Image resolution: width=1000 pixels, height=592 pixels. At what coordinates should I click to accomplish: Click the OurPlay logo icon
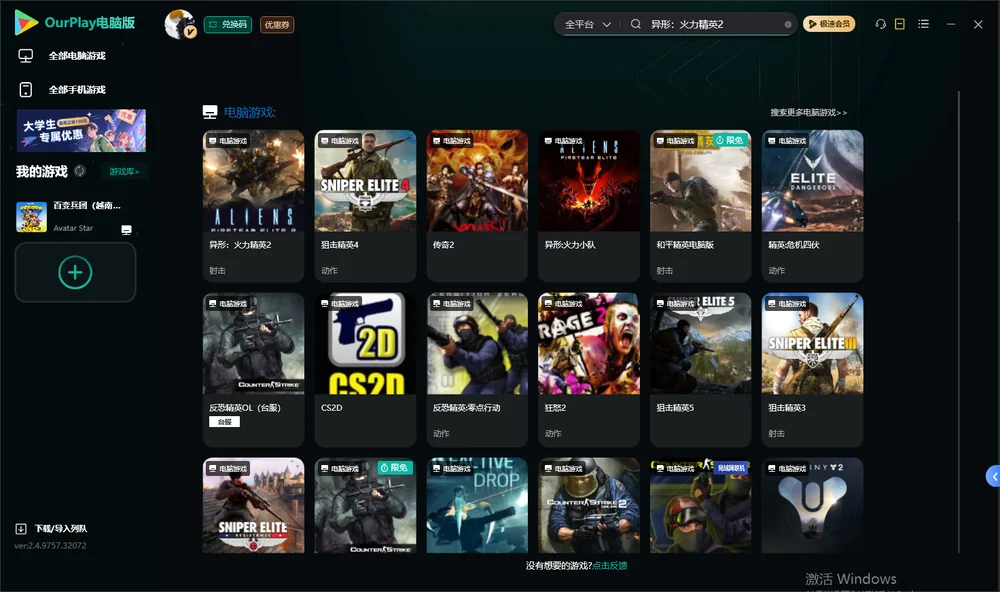[x=26, y=23]
